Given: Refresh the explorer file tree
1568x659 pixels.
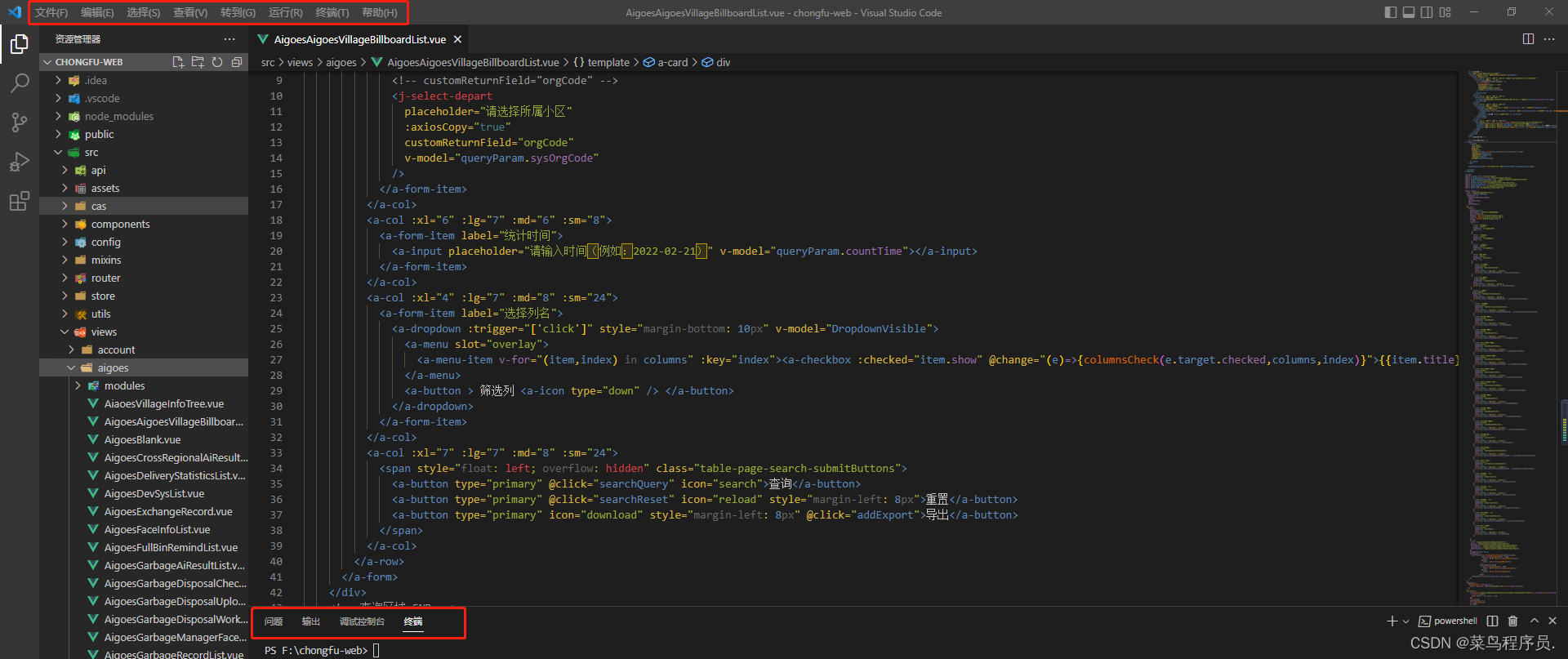Looking at the screenshot, I should (217, 62).
